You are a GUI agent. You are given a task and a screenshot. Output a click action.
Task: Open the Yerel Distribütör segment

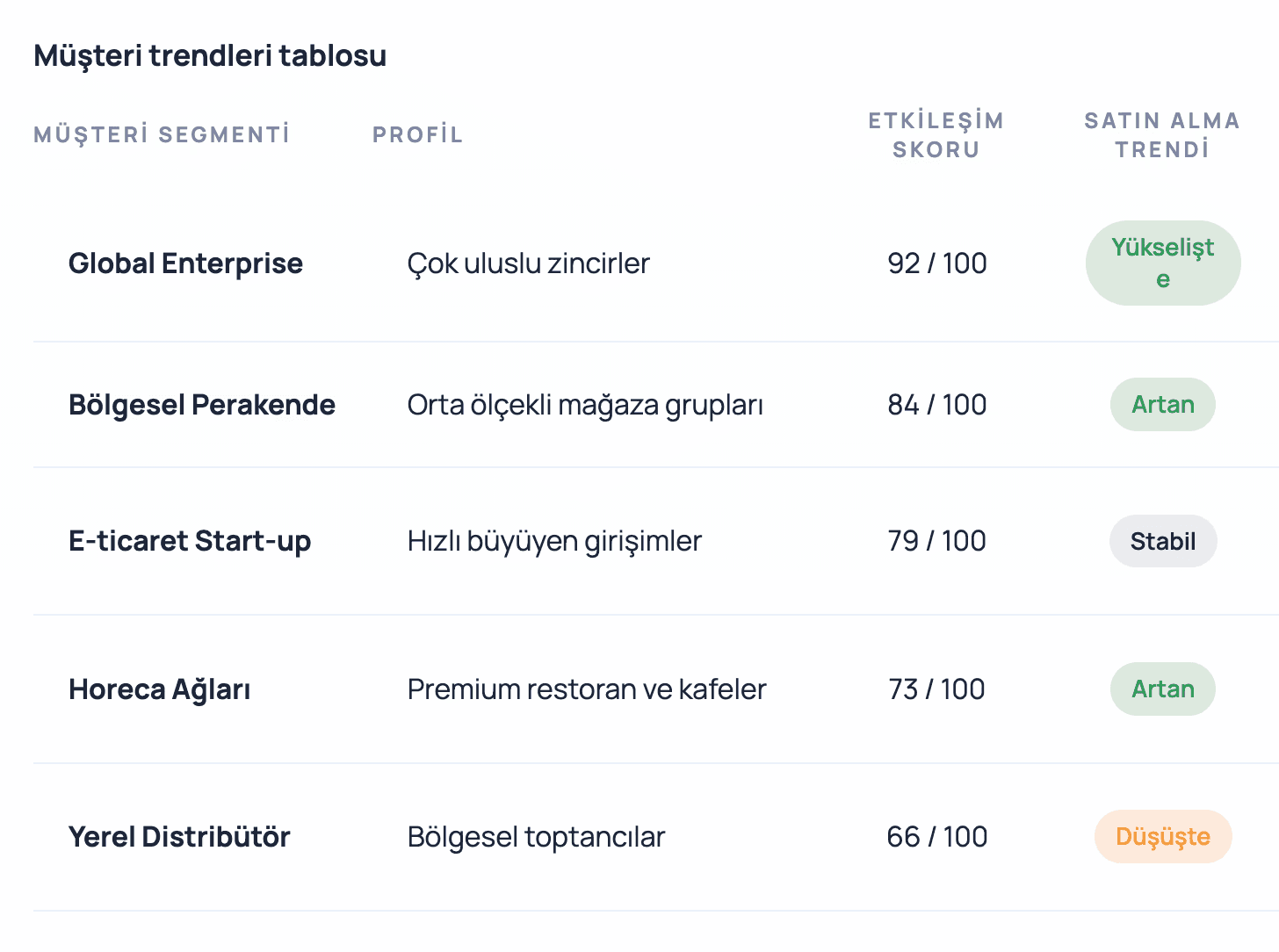pos(179,837)
